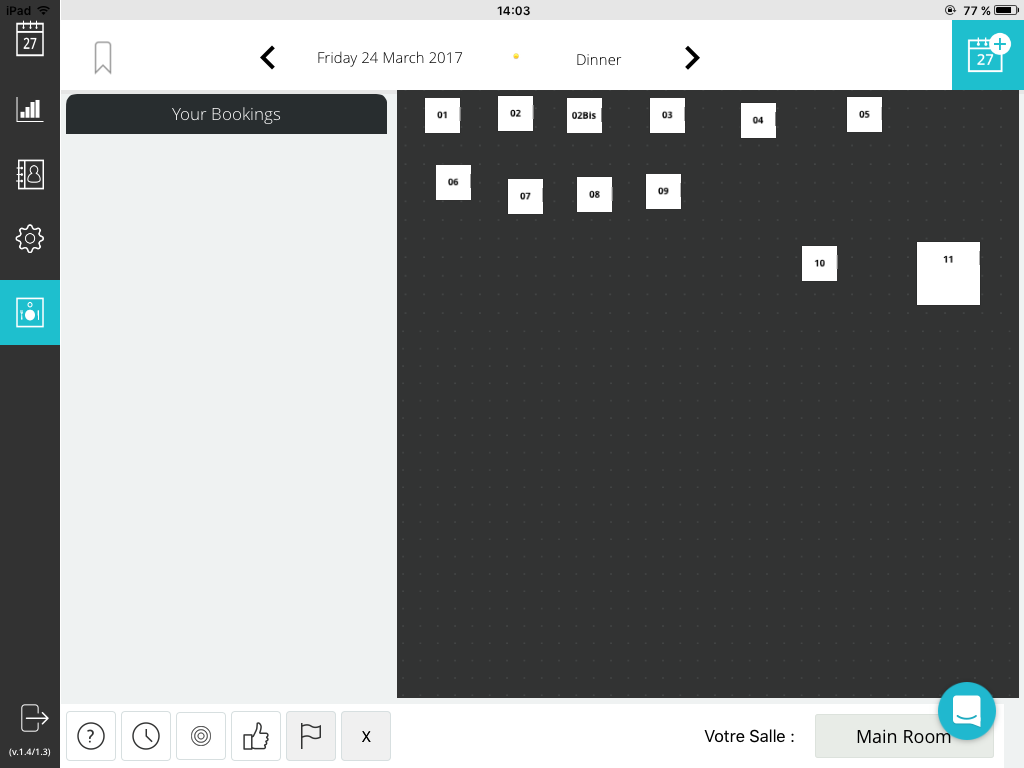Toggle the flag status filter

tap(311, 737)
